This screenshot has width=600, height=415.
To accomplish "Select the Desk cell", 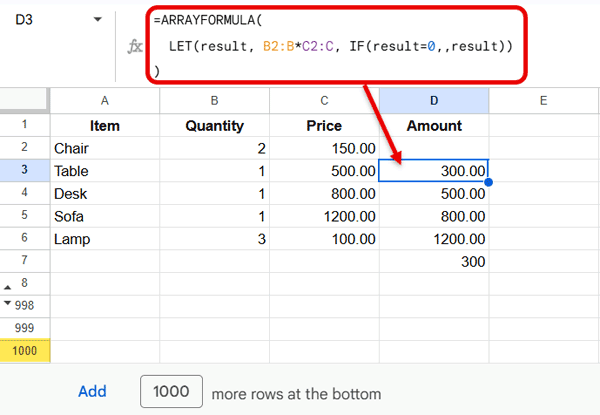I will [104, 193].
